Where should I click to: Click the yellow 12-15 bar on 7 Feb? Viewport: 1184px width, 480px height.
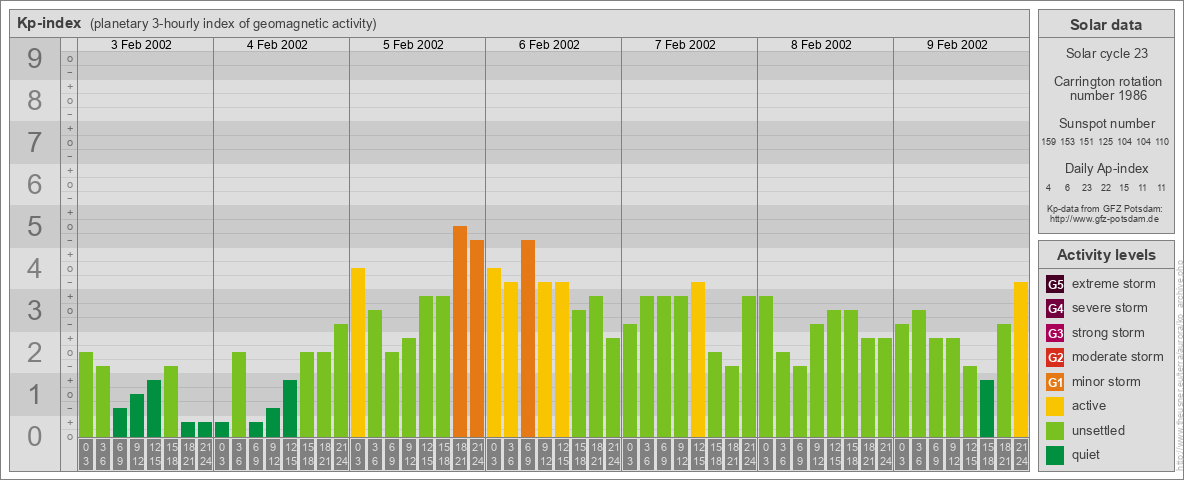pyautogui.click(x=698, y=359)
